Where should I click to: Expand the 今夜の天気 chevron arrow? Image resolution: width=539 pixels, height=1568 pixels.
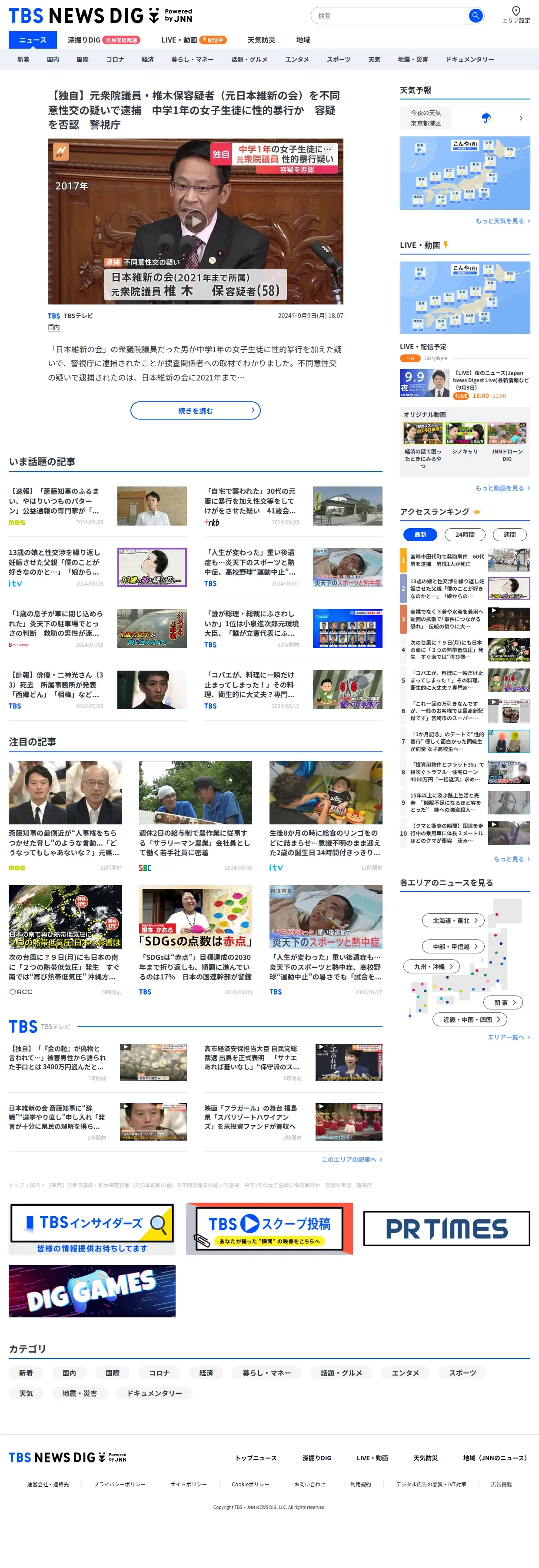[x=521, y=118]
